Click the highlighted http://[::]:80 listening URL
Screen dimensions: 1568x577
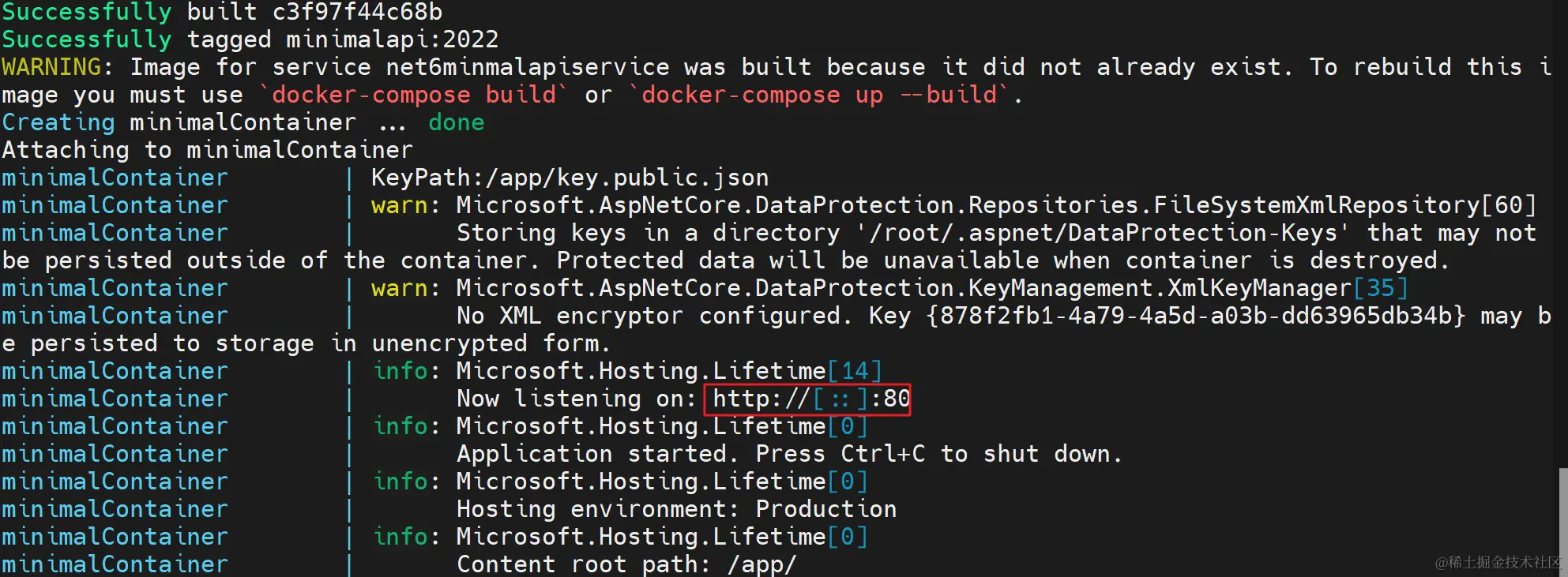(807, 399)
